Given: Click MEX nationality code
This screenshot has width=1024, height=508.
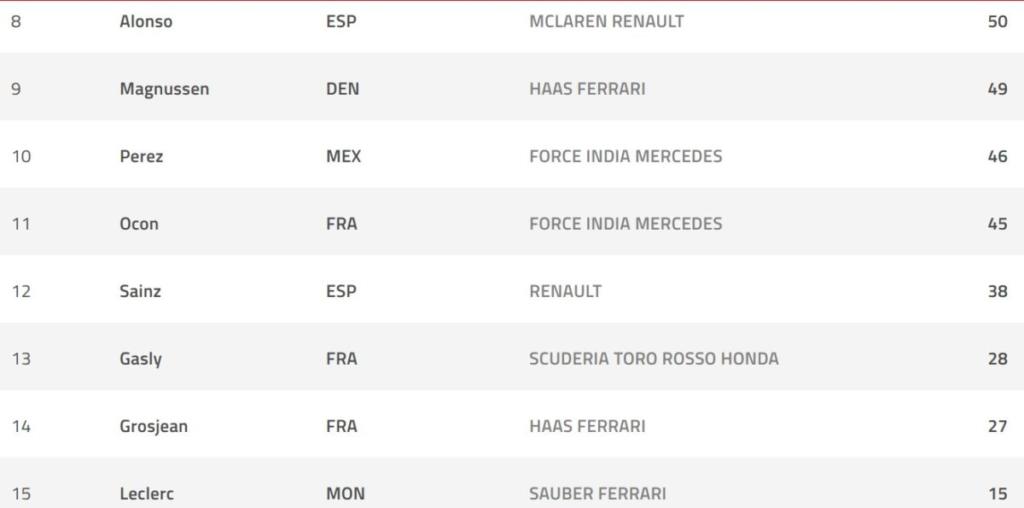Looking at the screenshot, I should [344, 157].
